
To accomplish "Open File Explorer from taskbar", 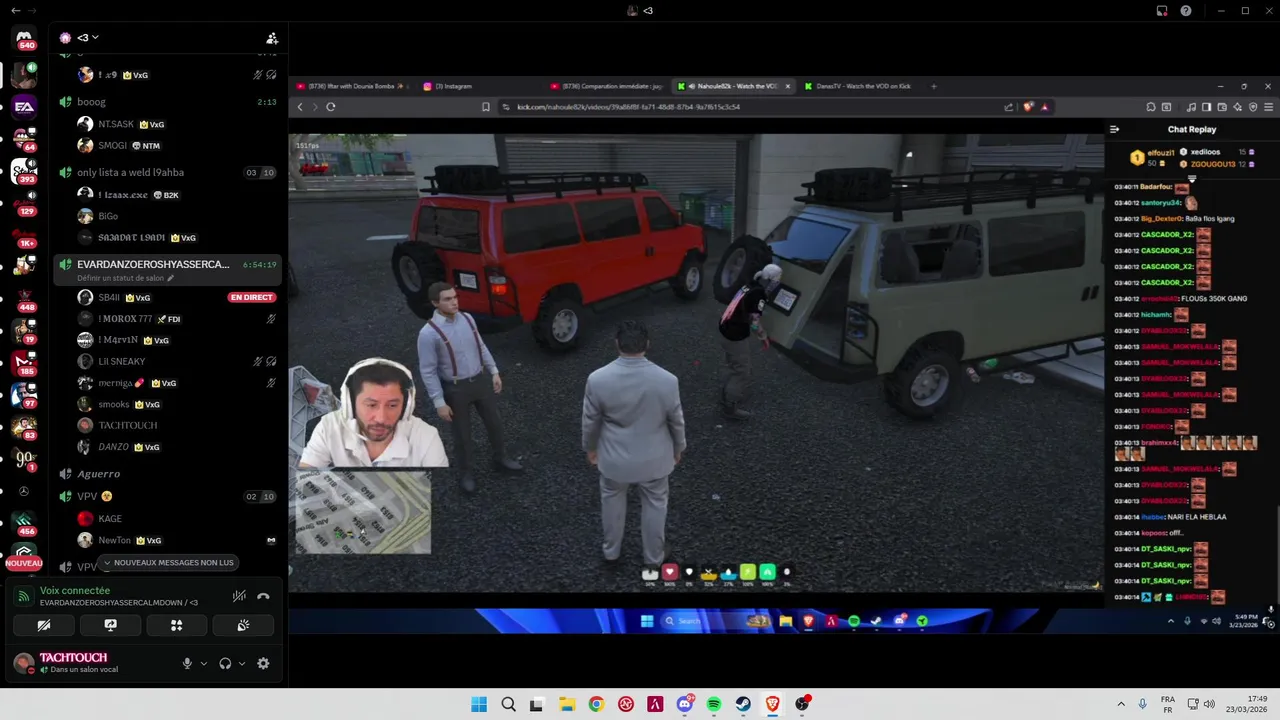I will coord(567,704).
